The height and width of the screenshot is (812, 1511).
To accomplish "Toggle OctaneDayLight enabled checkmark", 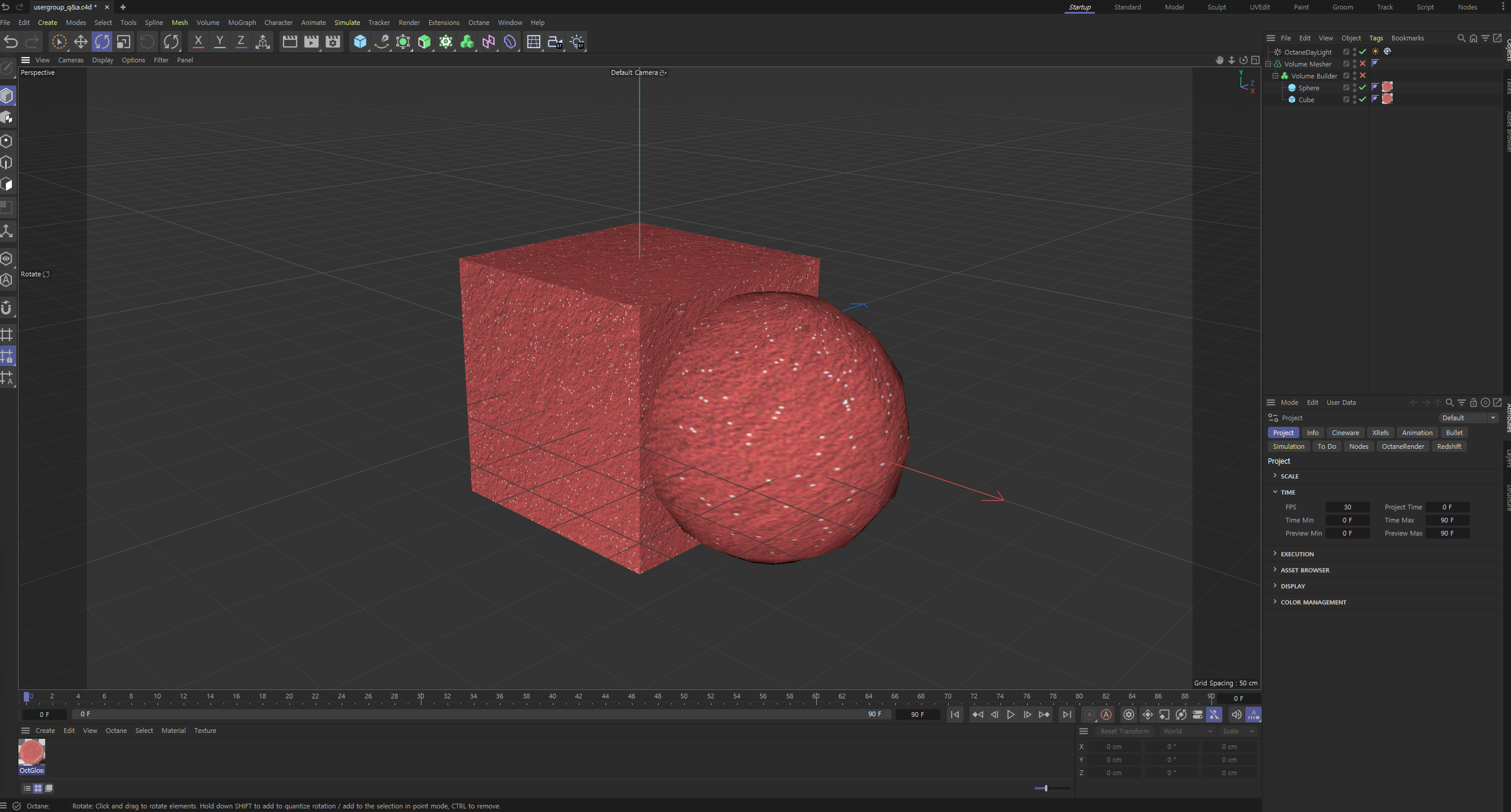I will coord(1362,52).
